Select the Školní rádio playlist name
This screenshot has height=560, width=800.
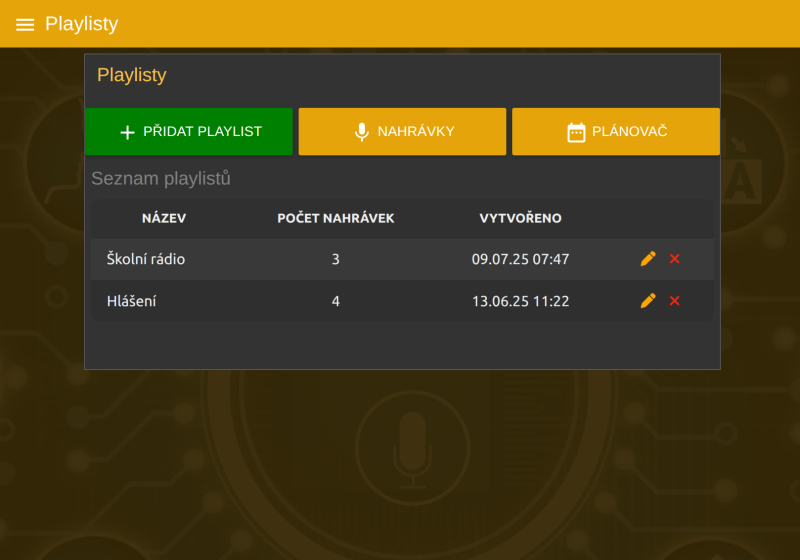click(x=146, y=259)
